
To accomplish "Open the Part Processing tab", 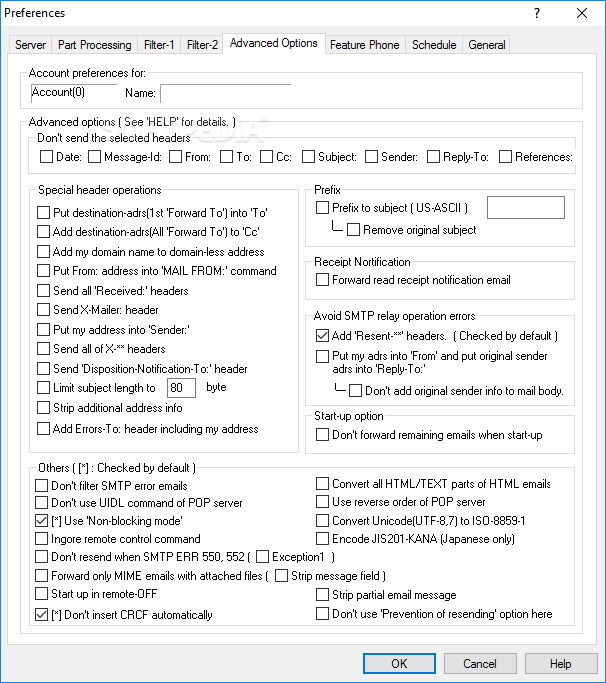I will [x=95, y=45].
